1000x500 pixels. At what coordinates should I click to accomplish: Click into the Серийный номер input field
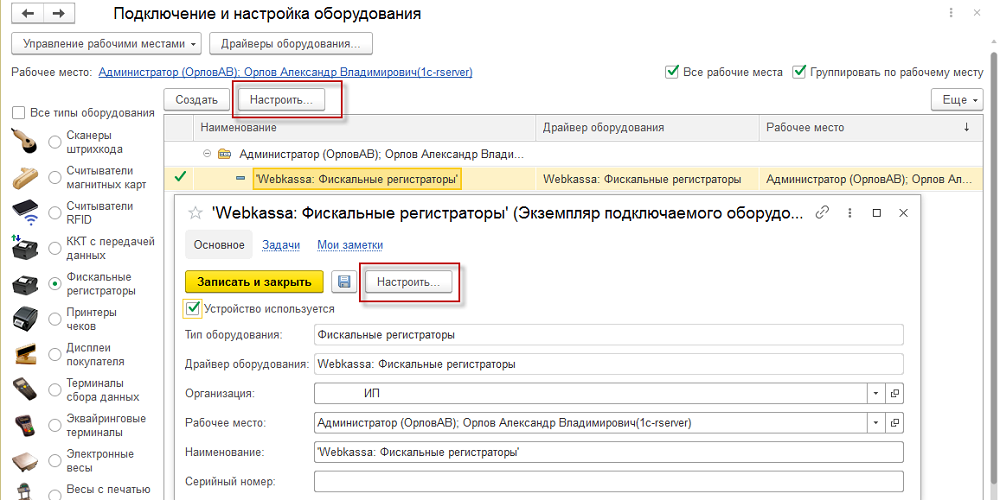[x=609, y=482]
